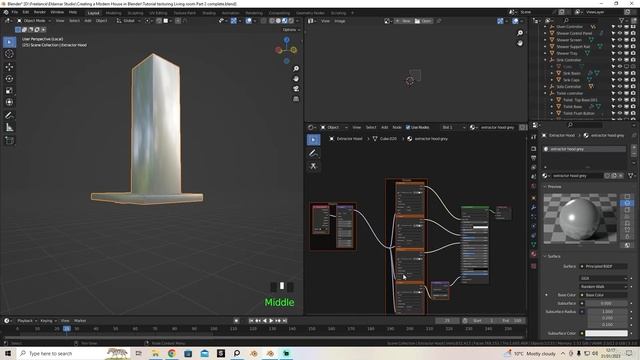Choose the sphere preview shape for material
Image resolution: width=640 pixels, height=360 pixels.
click(x=627, y=203)
